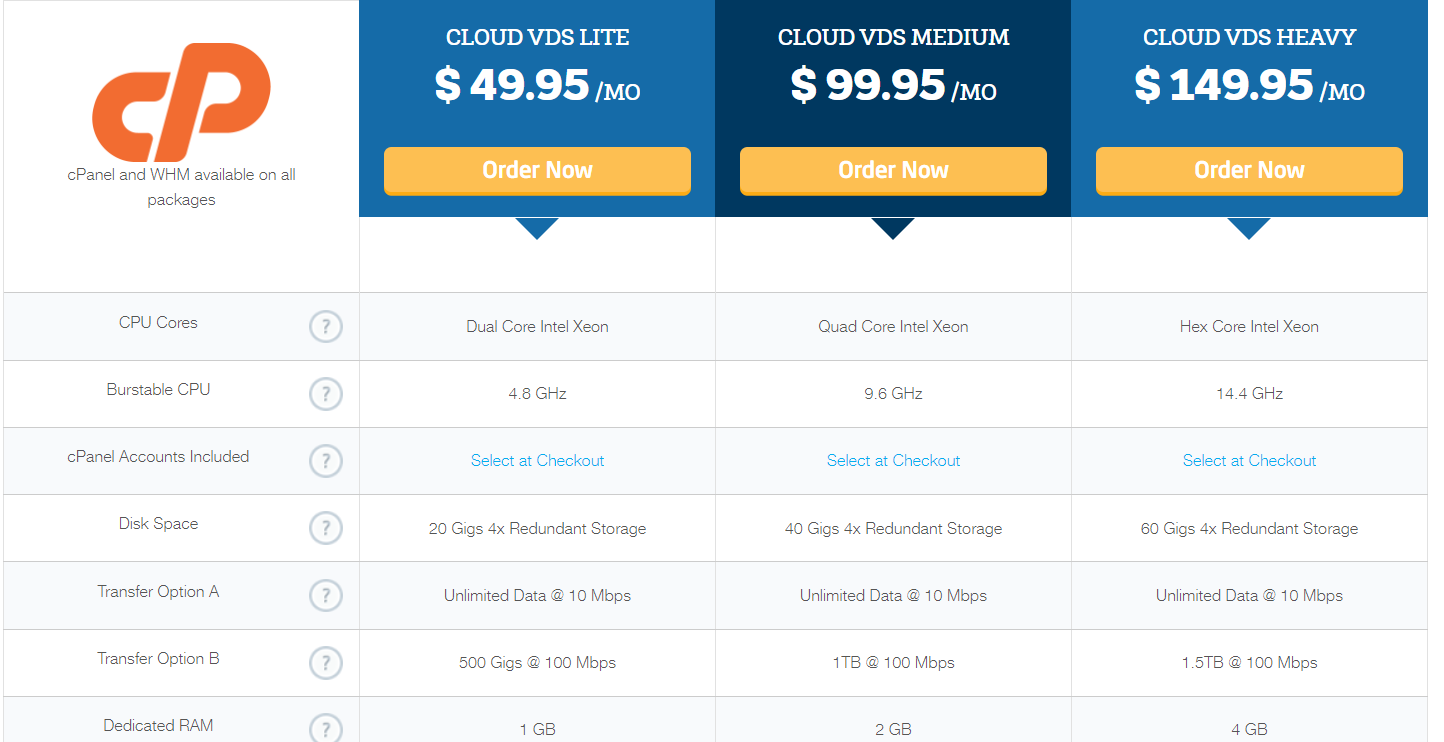Open the Dedicated RAM help icon
The width and height of the screenshot is (1444, 742).
[x=325, y=728]
